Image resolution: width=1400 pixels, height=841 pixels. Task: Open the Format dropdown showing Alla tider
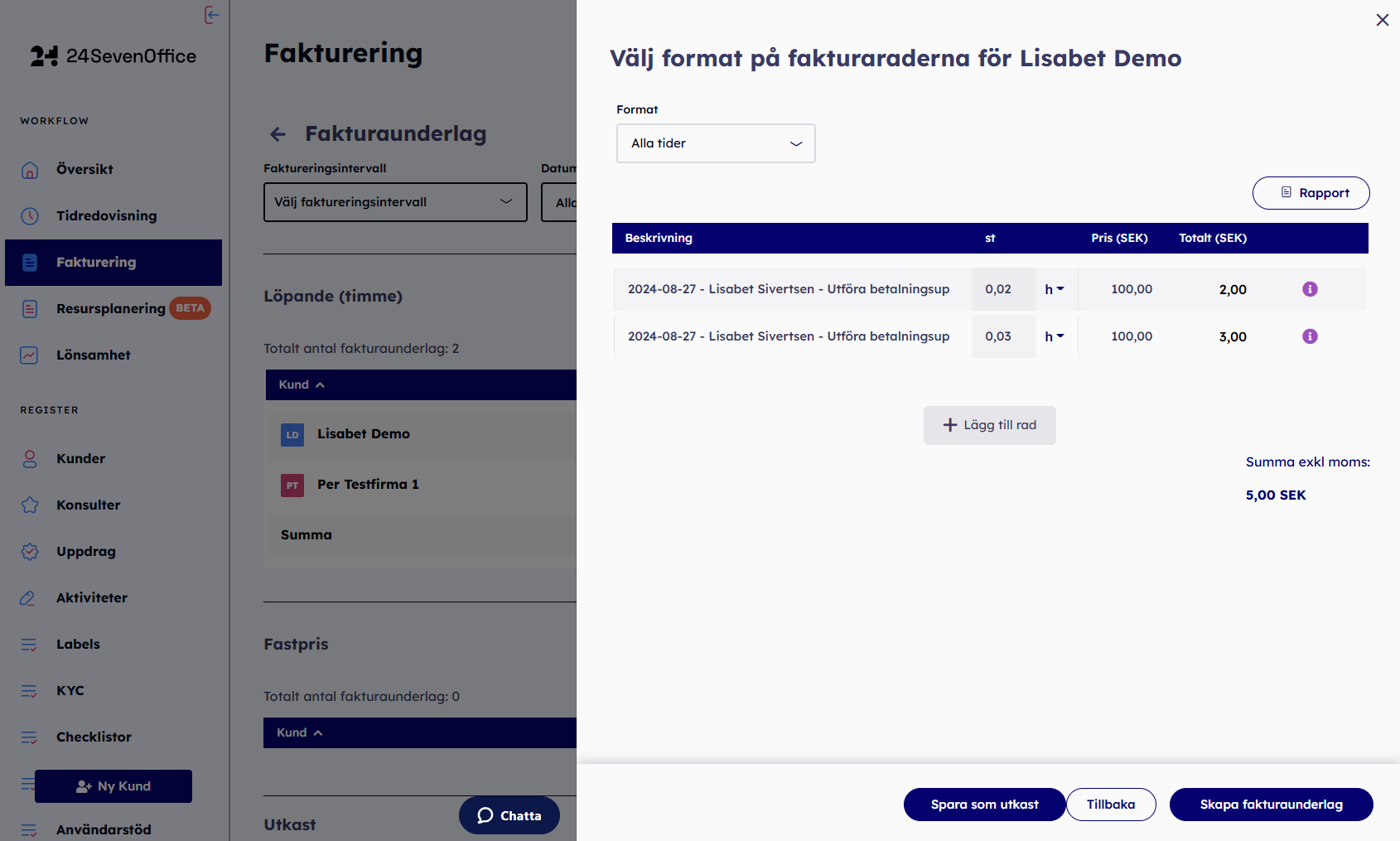coord(716,143)
